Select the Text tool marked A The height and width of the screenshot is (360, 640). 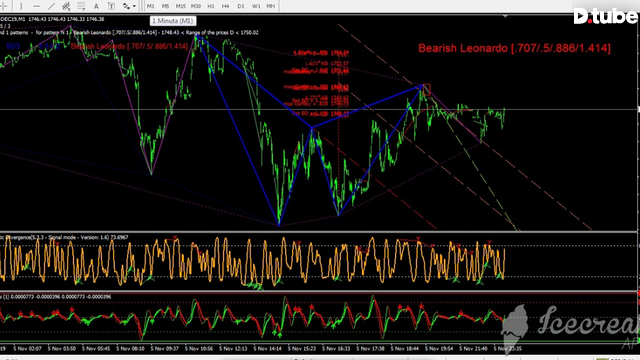pyautogui.click(x=96, y=6)
